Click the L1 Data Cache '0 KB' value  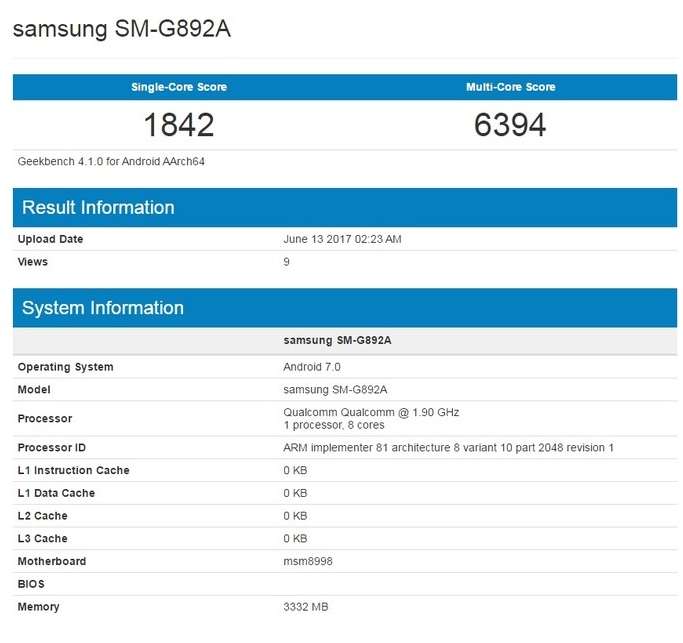(295, 493)
